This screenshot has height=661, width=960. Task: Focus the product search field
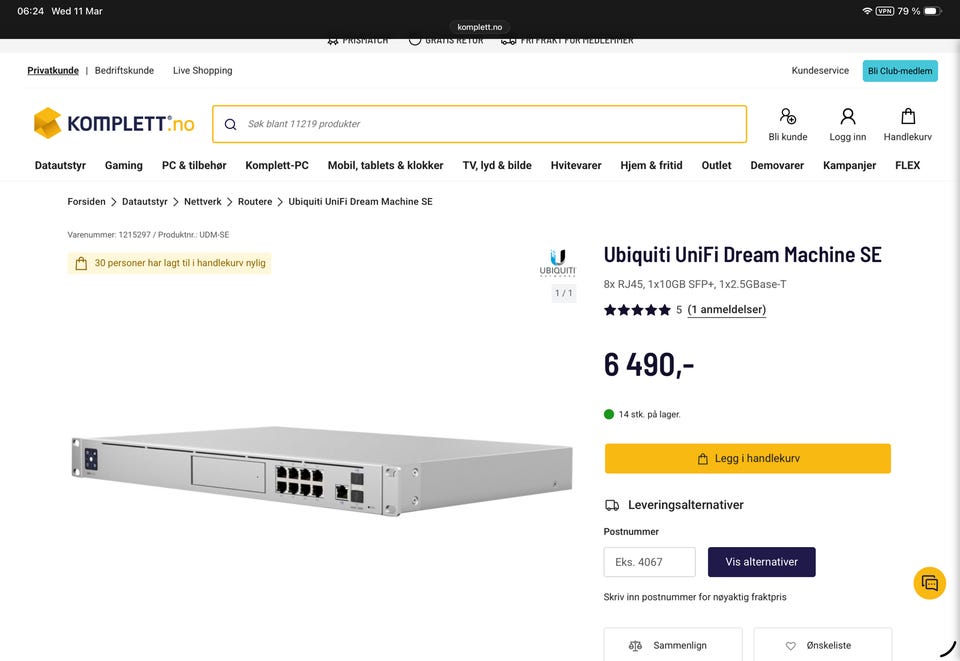coord(479,124)
